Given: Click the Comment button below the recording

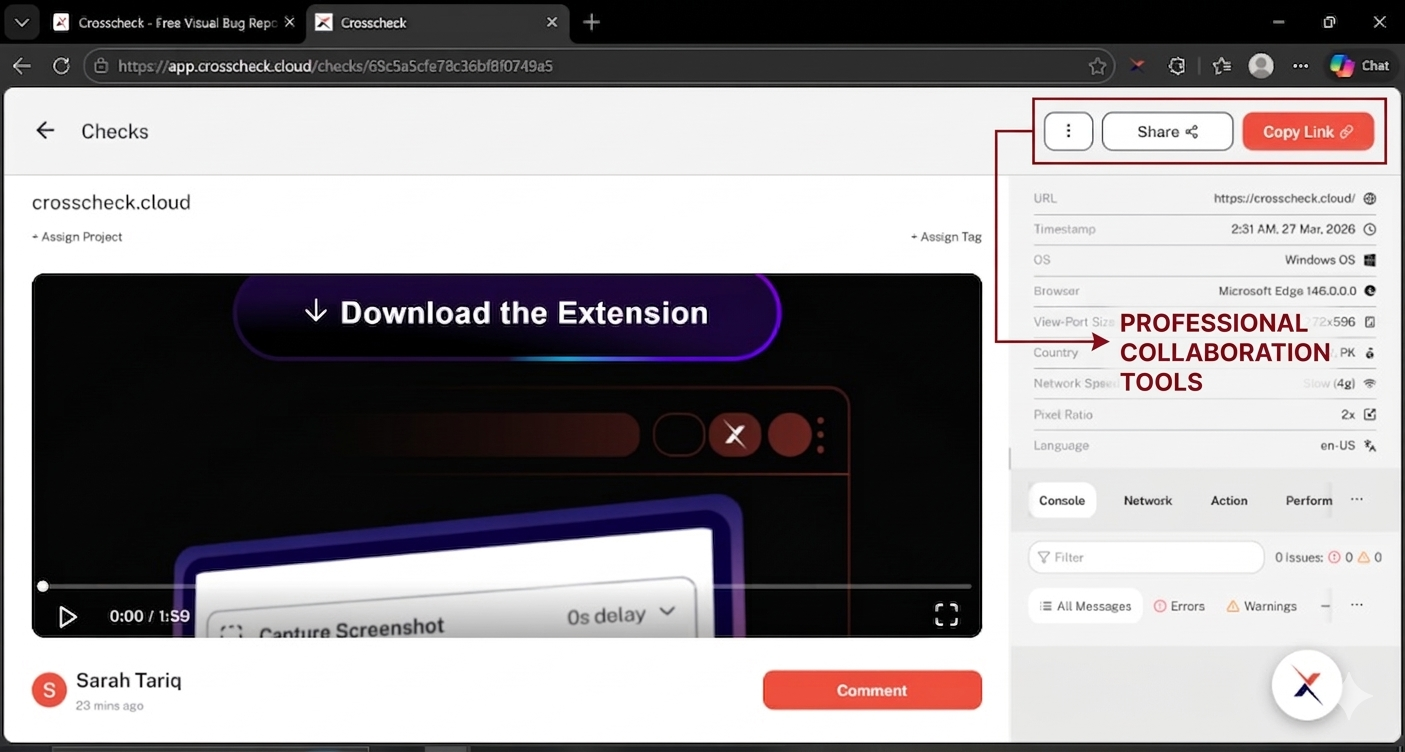Looking at the screenshot, I should click(x=871, y=689).
